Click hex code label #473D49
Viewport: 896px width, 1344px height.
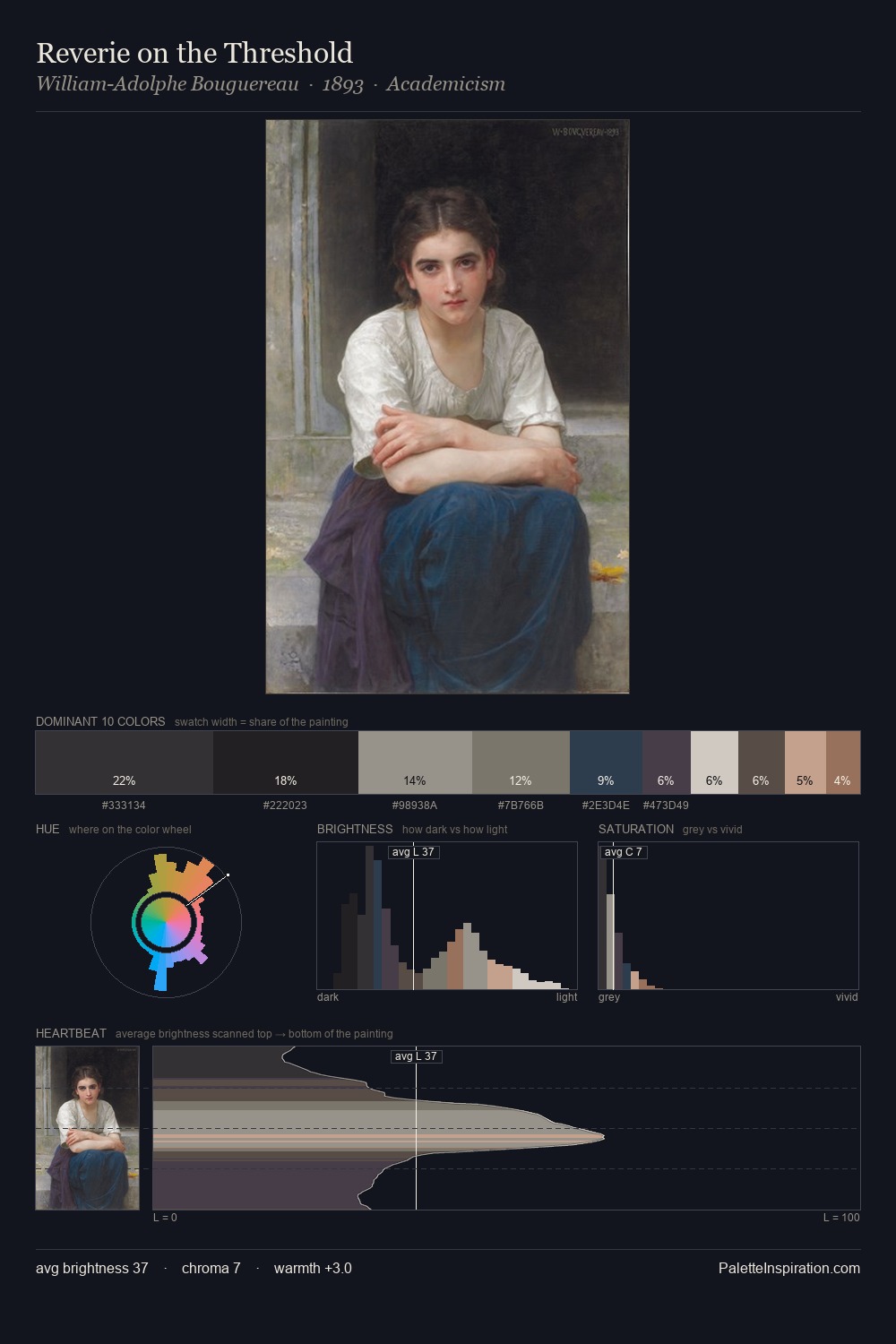[666, 806]
